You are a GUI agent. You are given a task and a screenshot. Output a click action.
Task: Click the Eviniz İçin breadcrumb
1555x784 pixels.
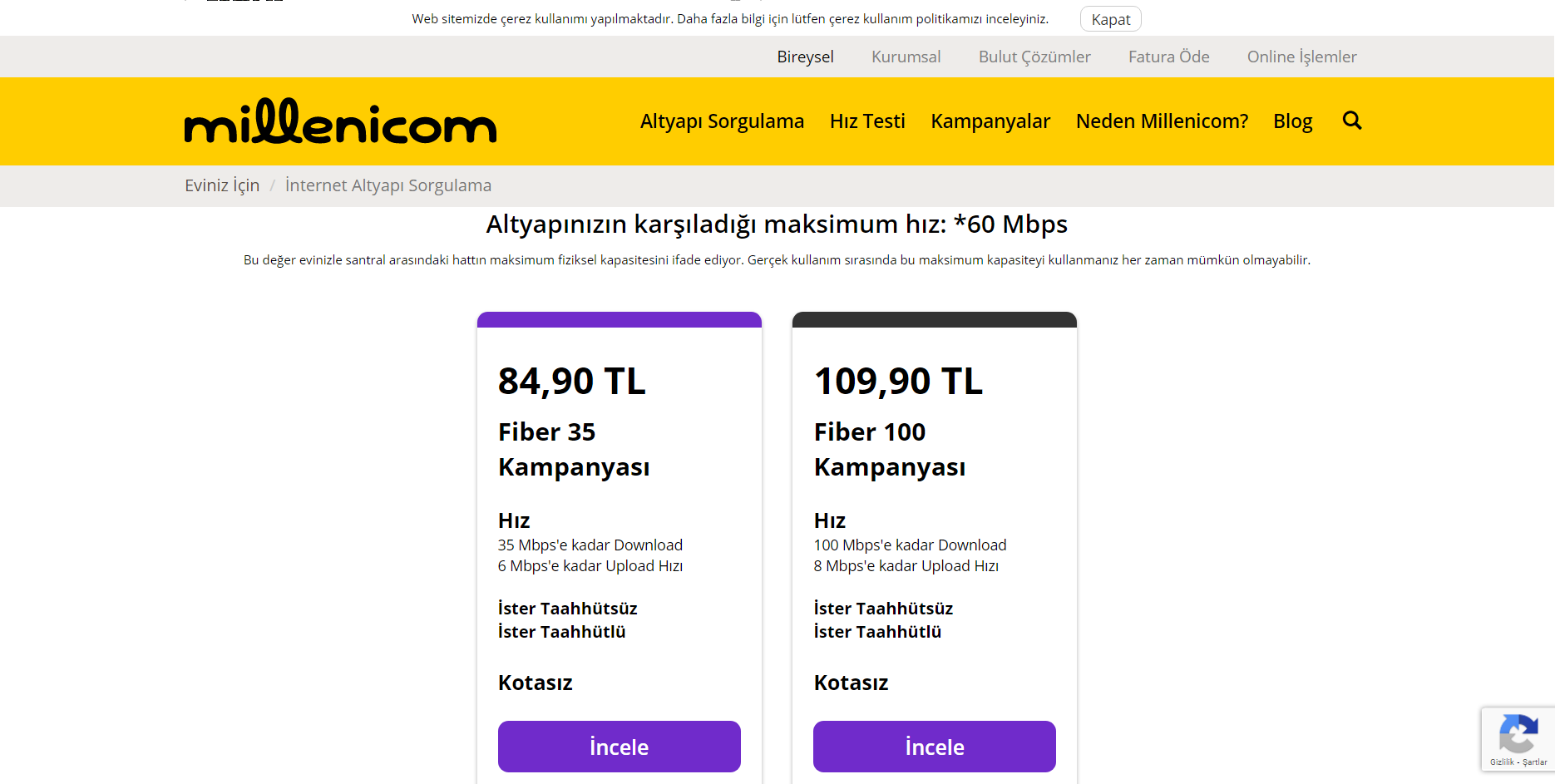222,185
